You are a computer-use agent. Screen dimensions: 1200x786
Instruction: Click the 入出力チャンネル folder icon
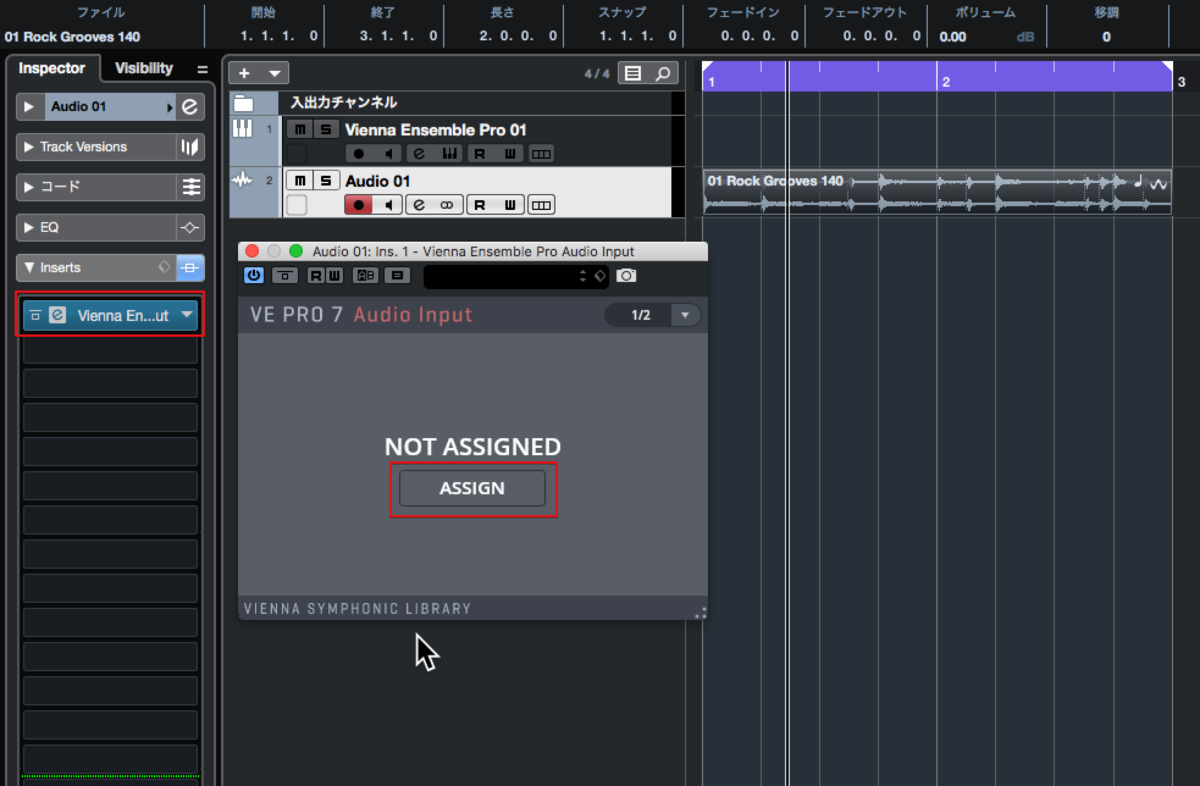(243, 103)
